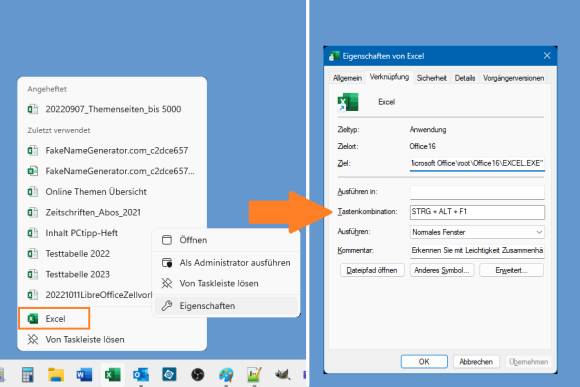Click into the Ziel path field

point(477,163)
